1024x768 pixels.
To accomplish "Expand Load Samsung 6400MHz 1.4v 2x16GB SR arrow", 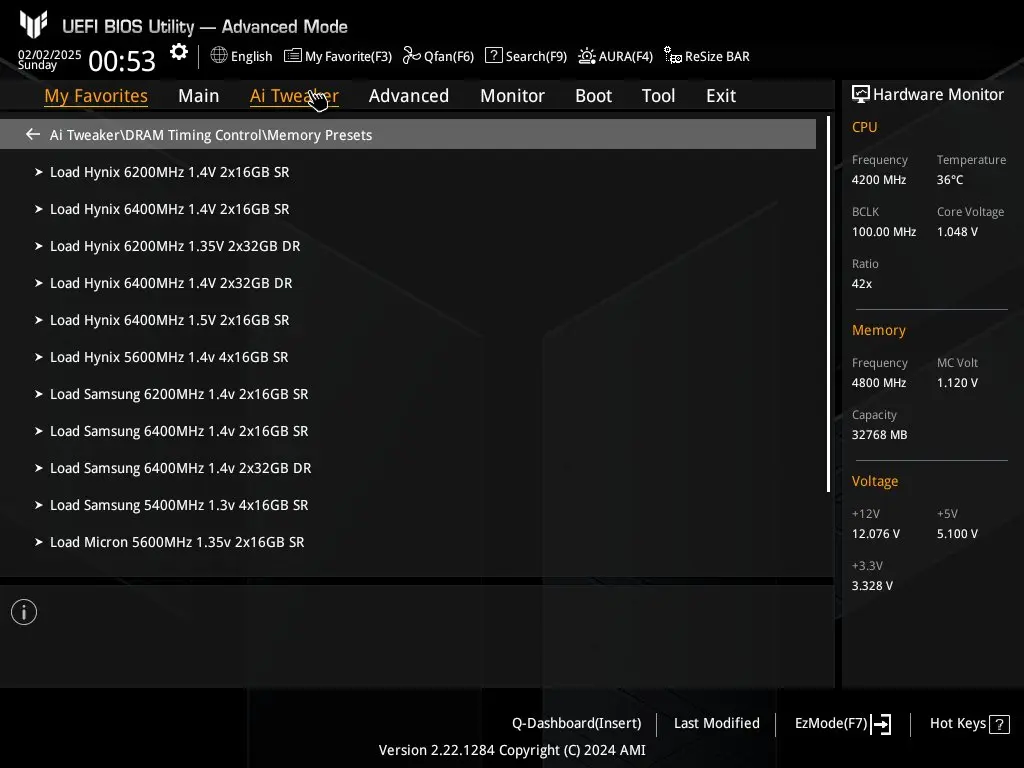I will (x=39, y=431).
